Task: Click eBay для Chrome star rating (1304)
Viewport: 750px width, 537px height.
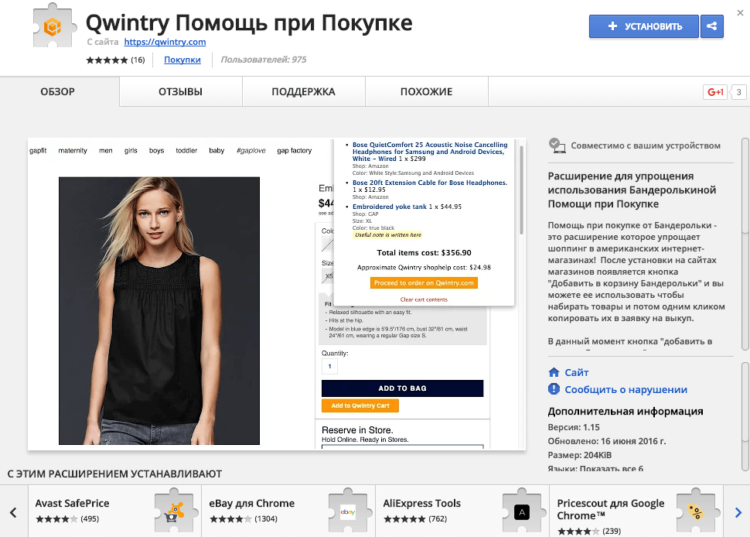Action: click(x=243, y=519)
